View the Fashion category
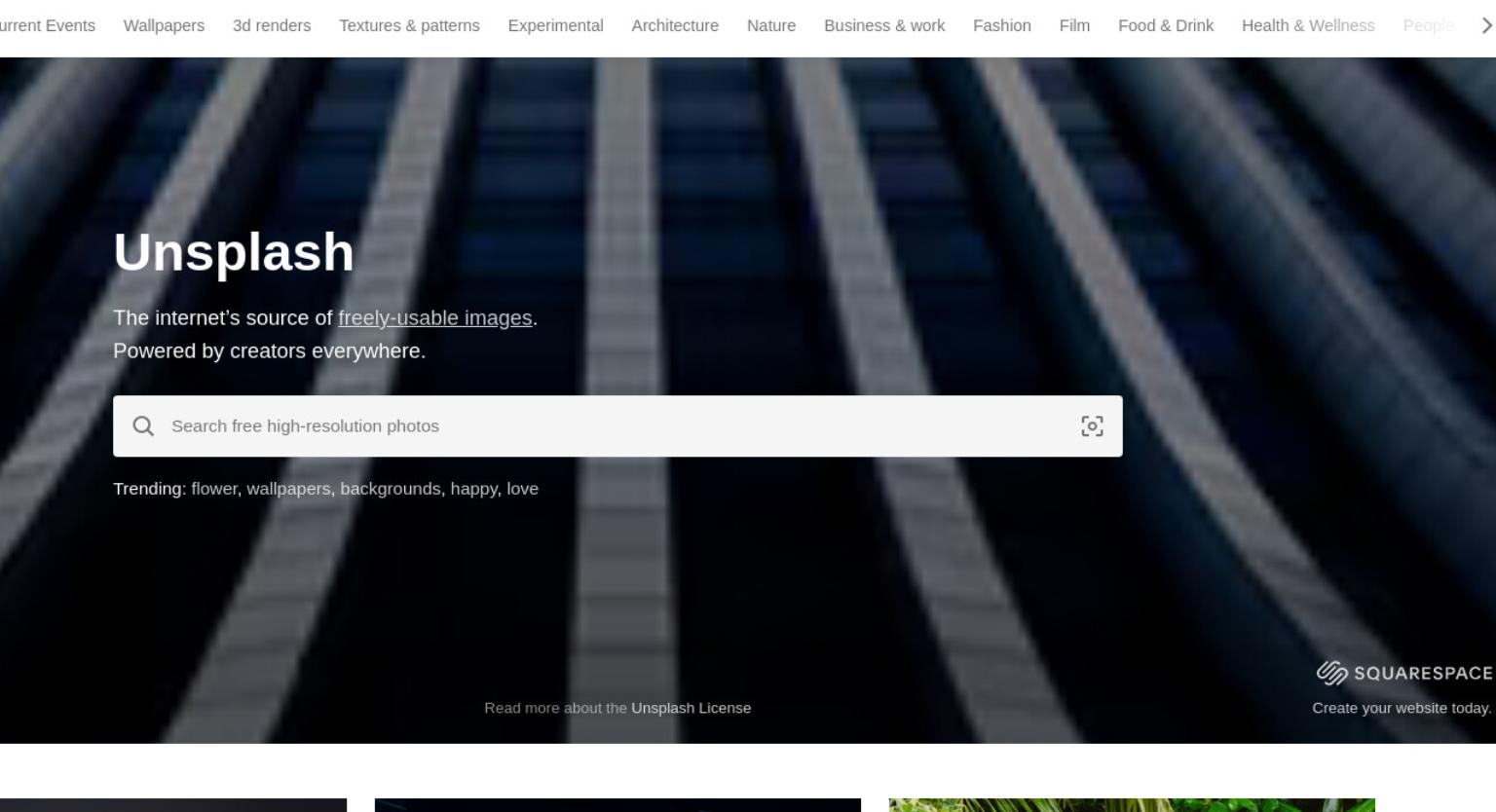Image resolution: width=1496 pixels, height=812 pixels. tap(1002, 25)
